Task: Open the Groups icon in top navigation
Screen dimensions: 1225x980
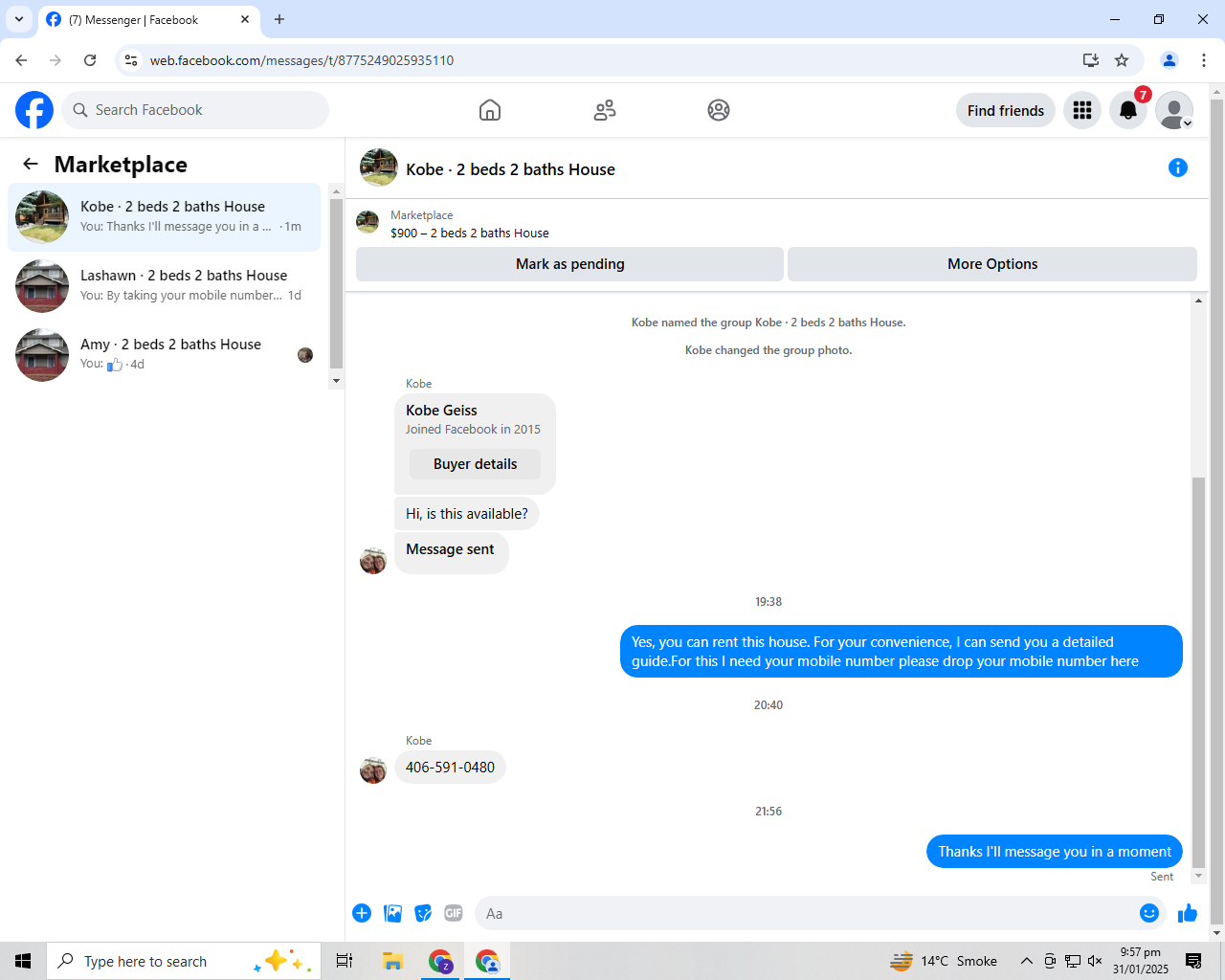Action: pyautogui.click(x=719, y=110)
